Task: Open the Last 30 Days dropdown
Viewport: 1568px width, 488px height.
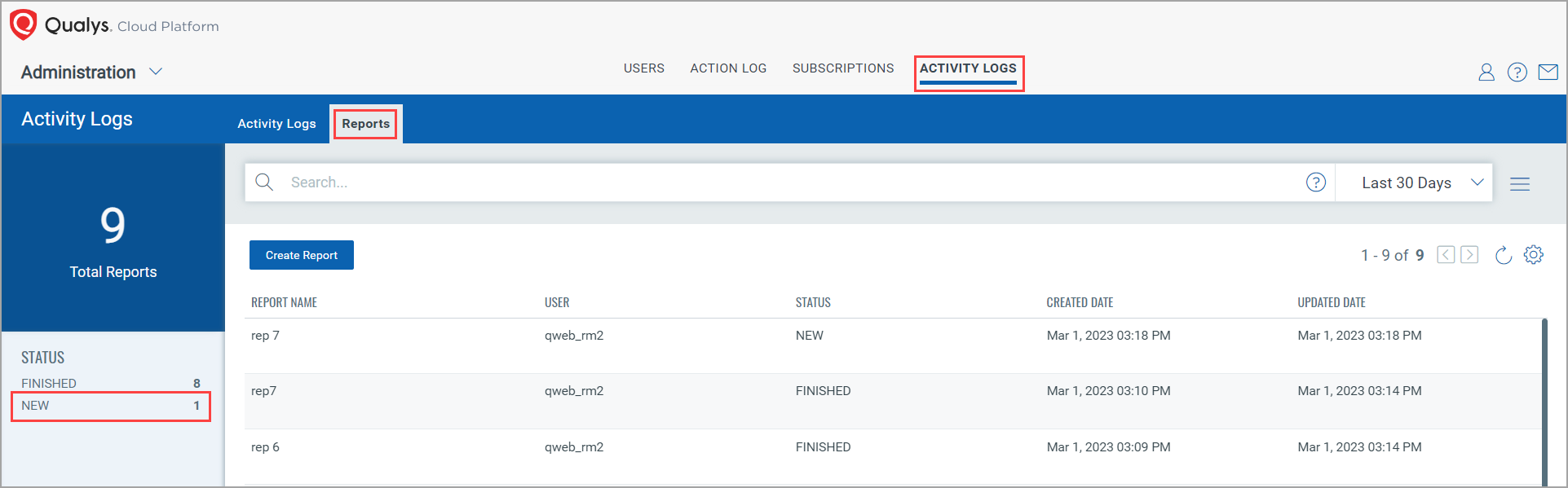Action: point(1414,182)
